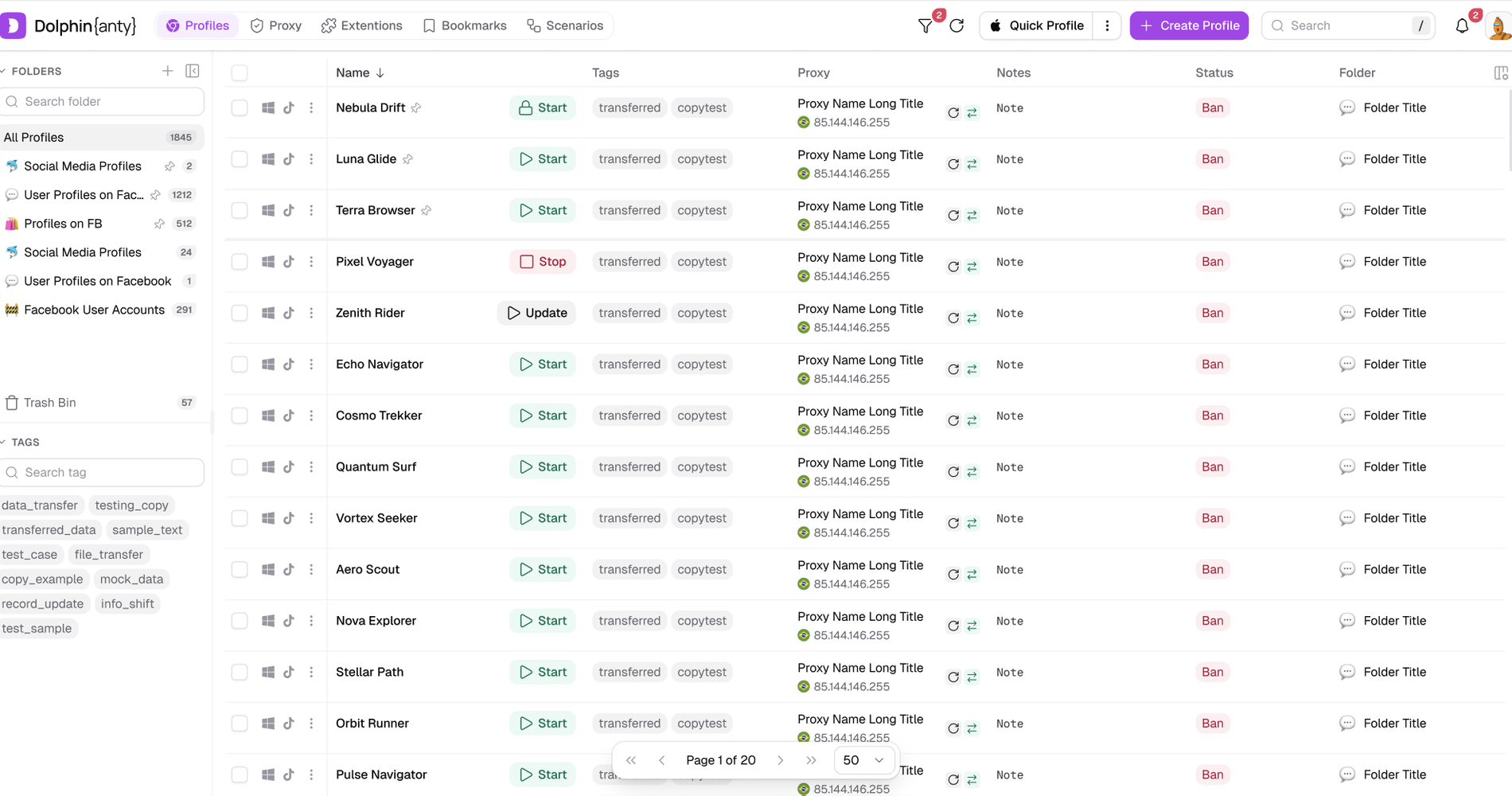Swap proxy for Terra Browser row
Image resolution: width=1512 pixels, height=796 pixels.
pyautogui.click(x=972, y=215)
